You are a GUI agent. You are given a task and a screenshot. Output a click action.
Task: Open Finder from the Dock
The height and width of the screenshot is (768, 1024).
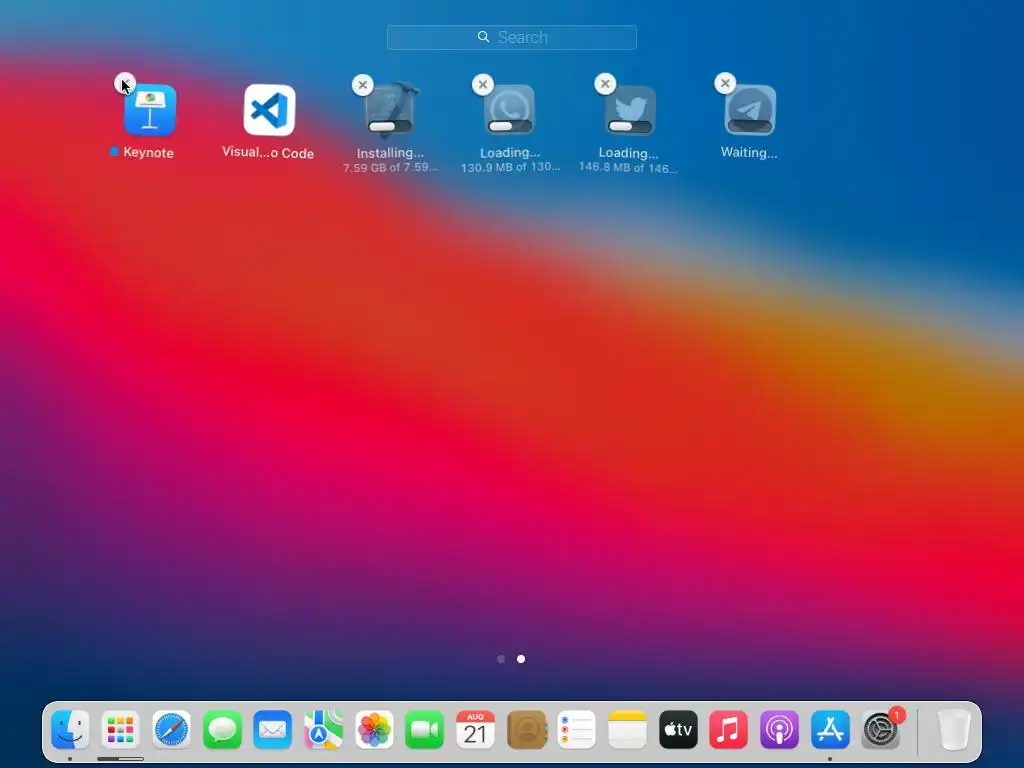[70, 729]
